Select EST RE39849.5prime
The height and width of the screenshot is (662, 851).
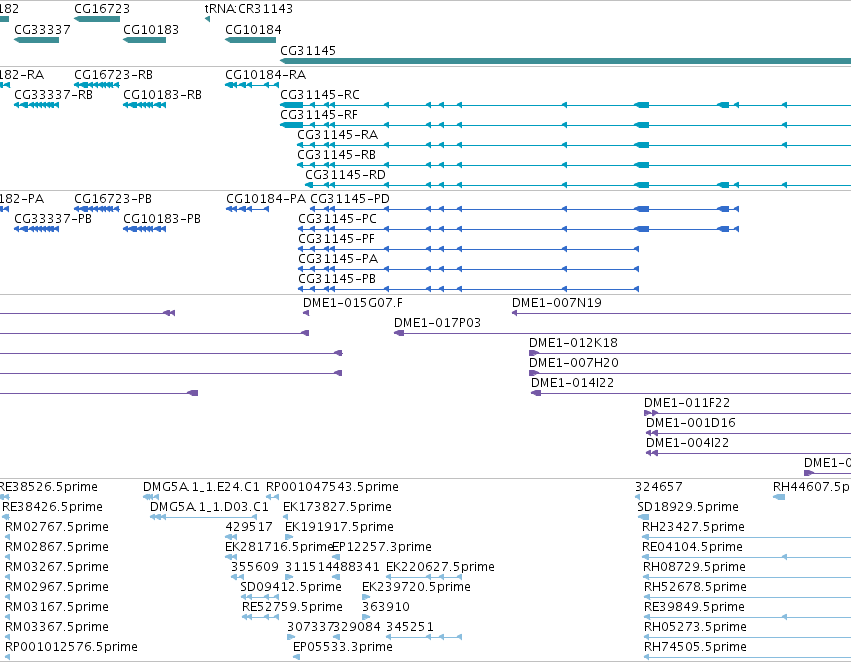pyautogui.click(x=694, y=607)
